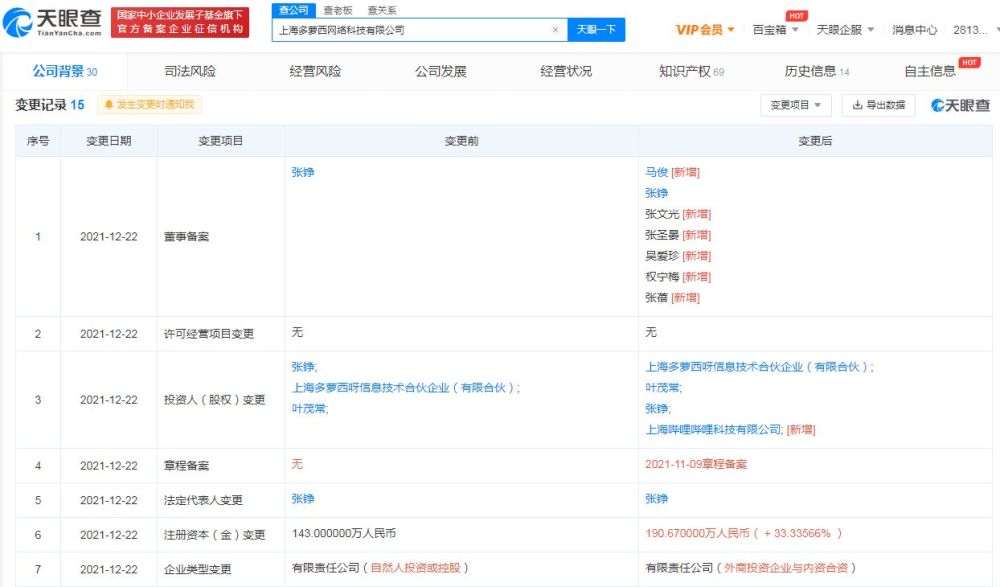Click the HOT badge on 自主信息
This screenshot has width=1000, height=587.
pyautogui.click(x=969, y=62)
